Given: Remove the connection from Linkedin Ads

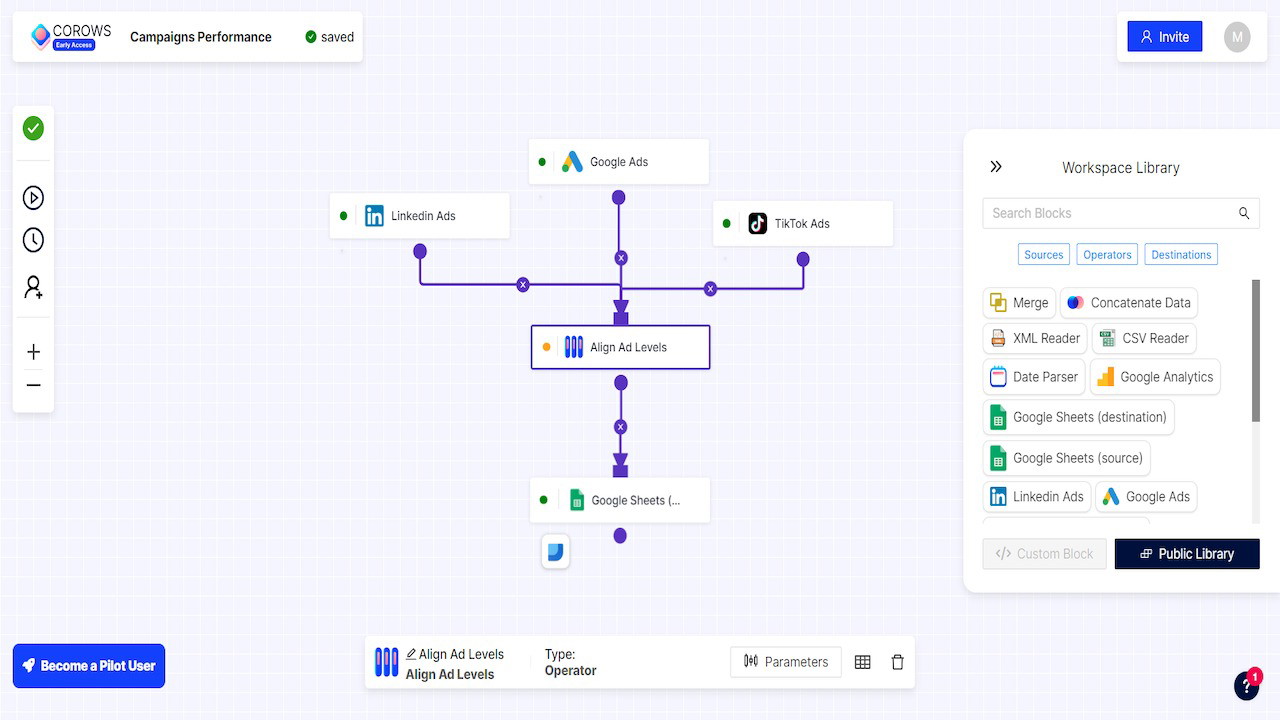Looking at the screenshot, I should [522, 285].
